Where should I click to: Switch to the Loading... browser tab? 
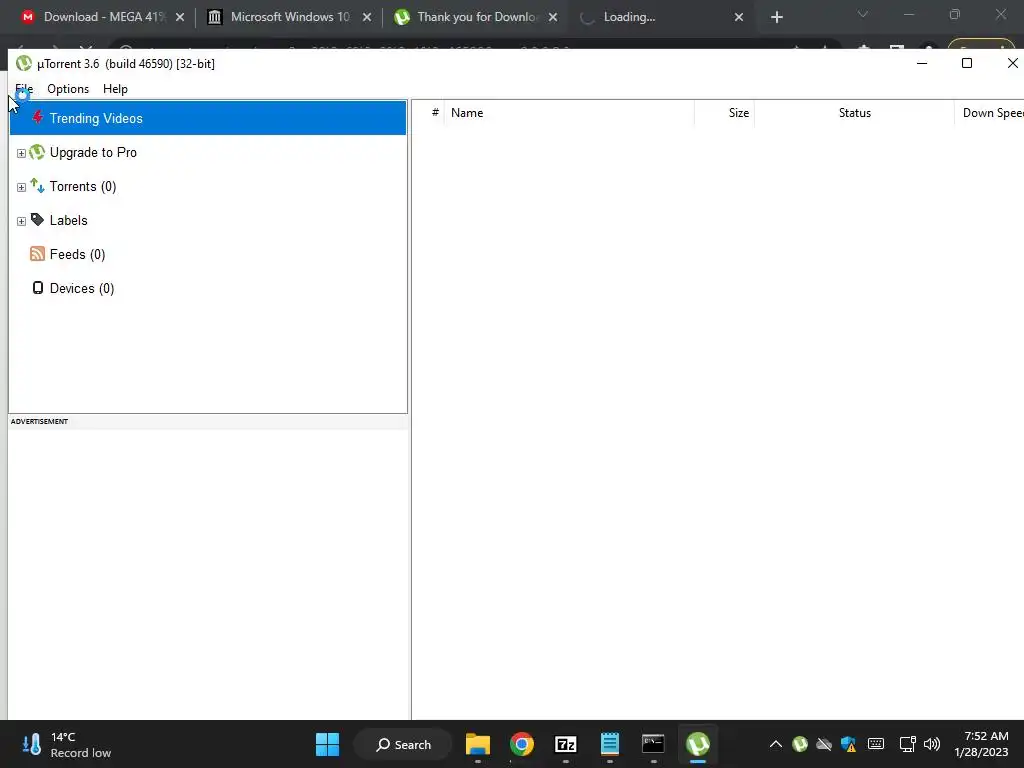click(662, 17)
